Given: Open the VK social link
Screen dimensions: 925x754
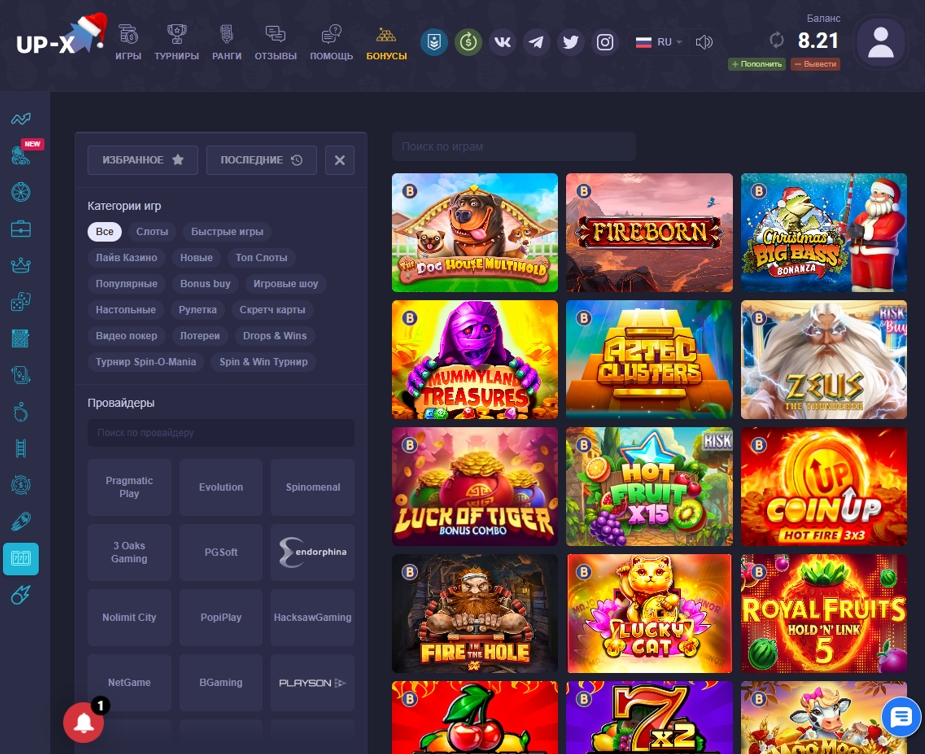Looking at the screenshot, I should 502,42.
